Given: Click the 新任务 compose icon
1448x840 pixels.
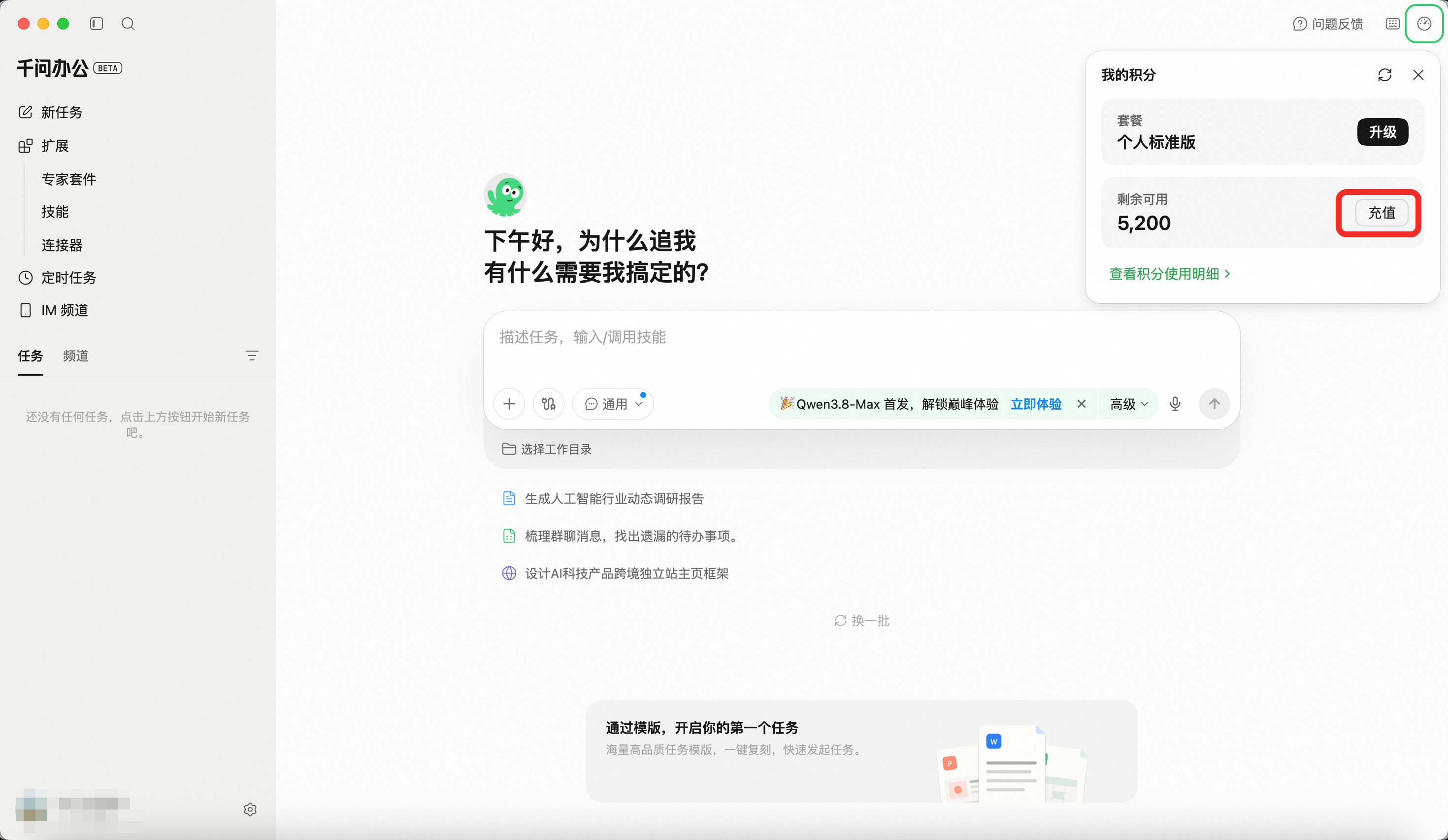Looking at the screenshot, I should (x=25, y=112).
